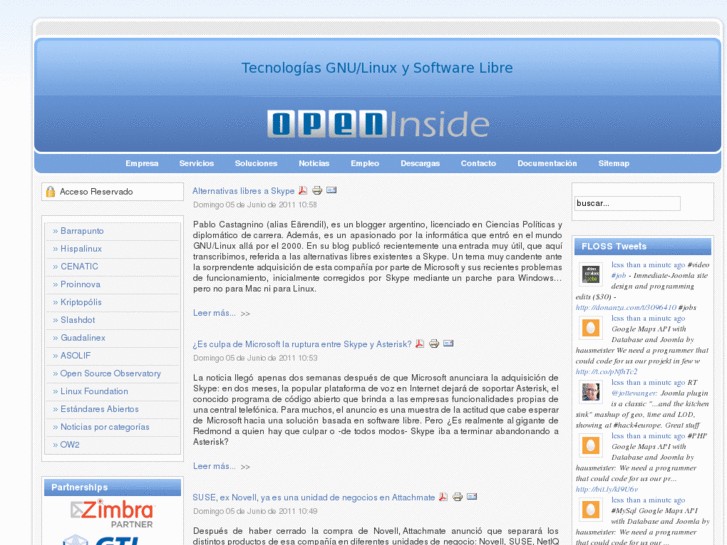Open avatar of the #MySql Google Maps tweet
727x545 pixels.
(591, 510)
